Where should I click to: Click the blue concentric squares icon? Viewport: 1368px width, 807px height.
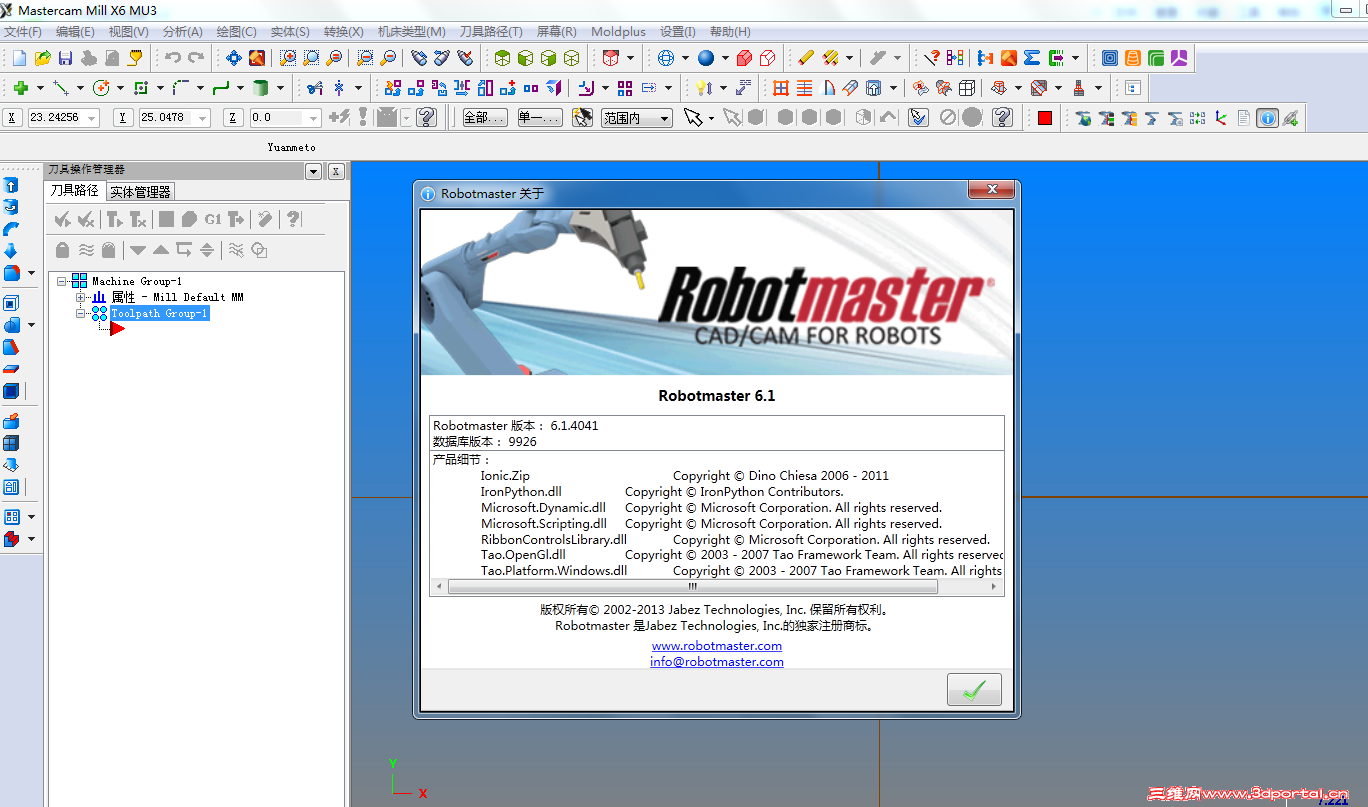pyautogui.click(x=1109, y=58)
